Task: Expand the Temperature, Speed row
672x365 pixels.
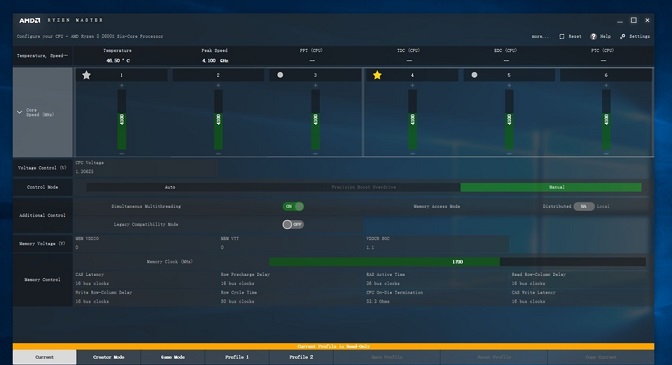Action: [42, 56]
